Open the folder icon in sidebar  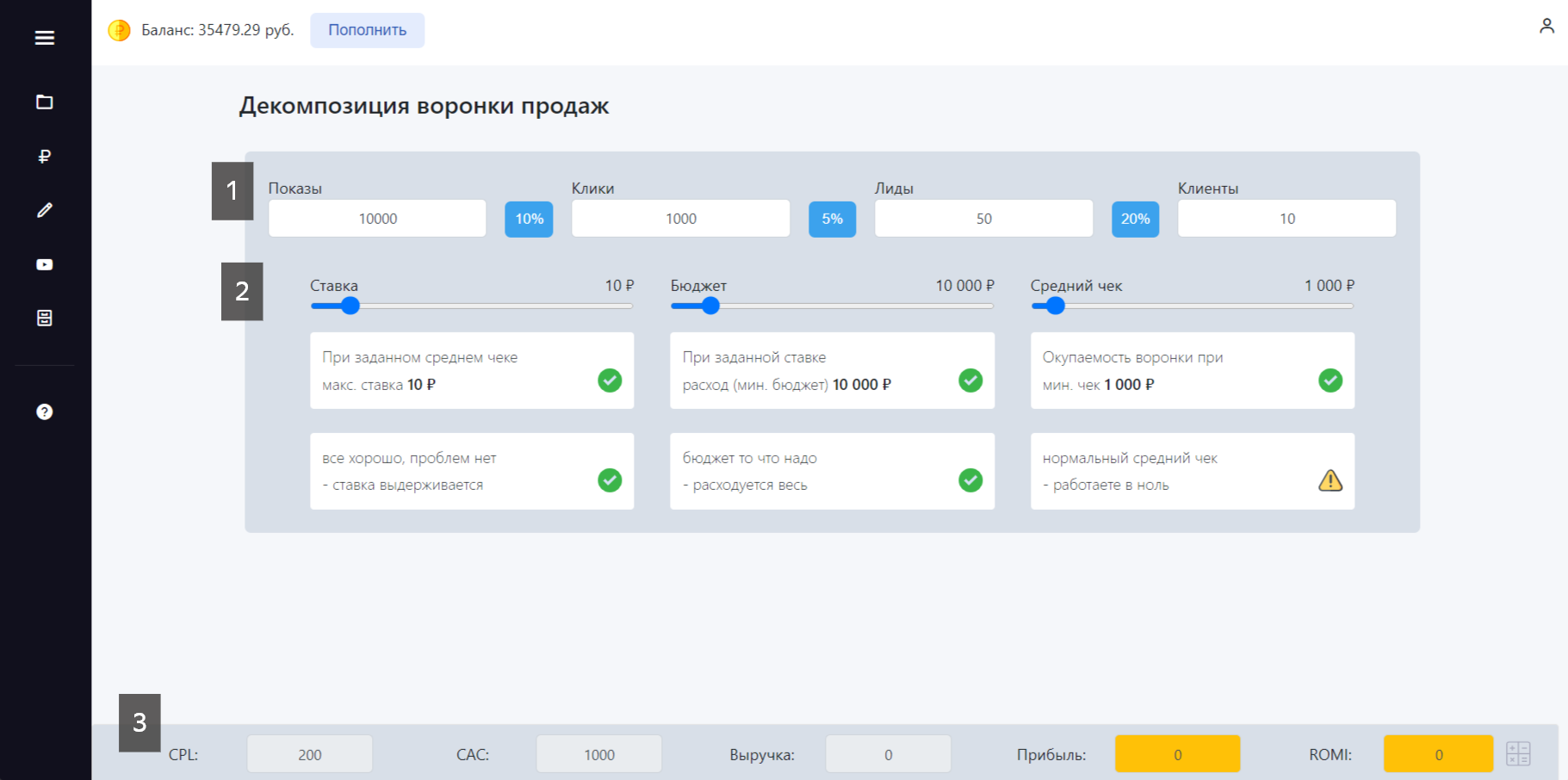[45, 102]
